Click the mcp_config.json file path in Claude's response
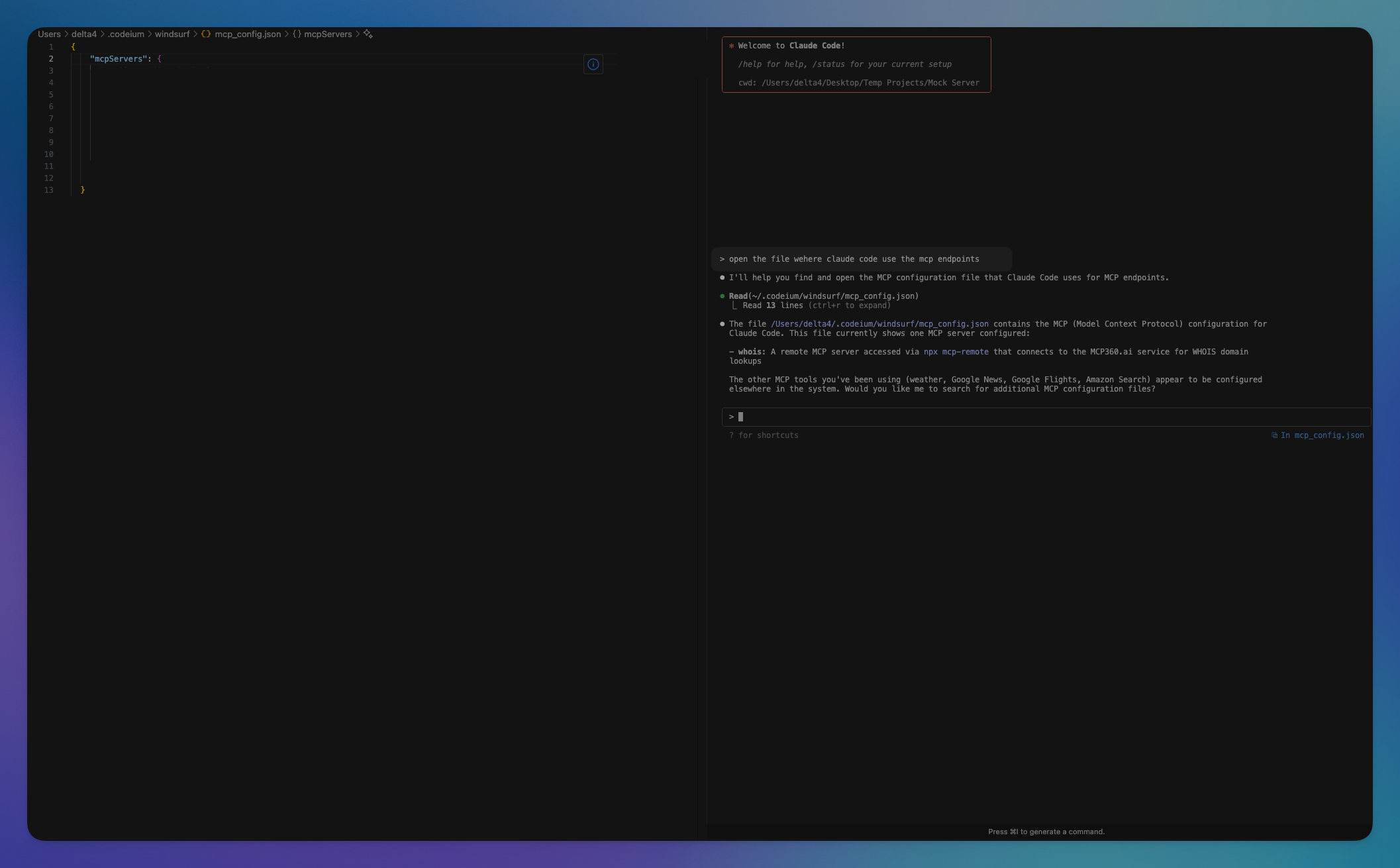The image size is (1400, 868). pyautogui.click(x=878, y=324)
